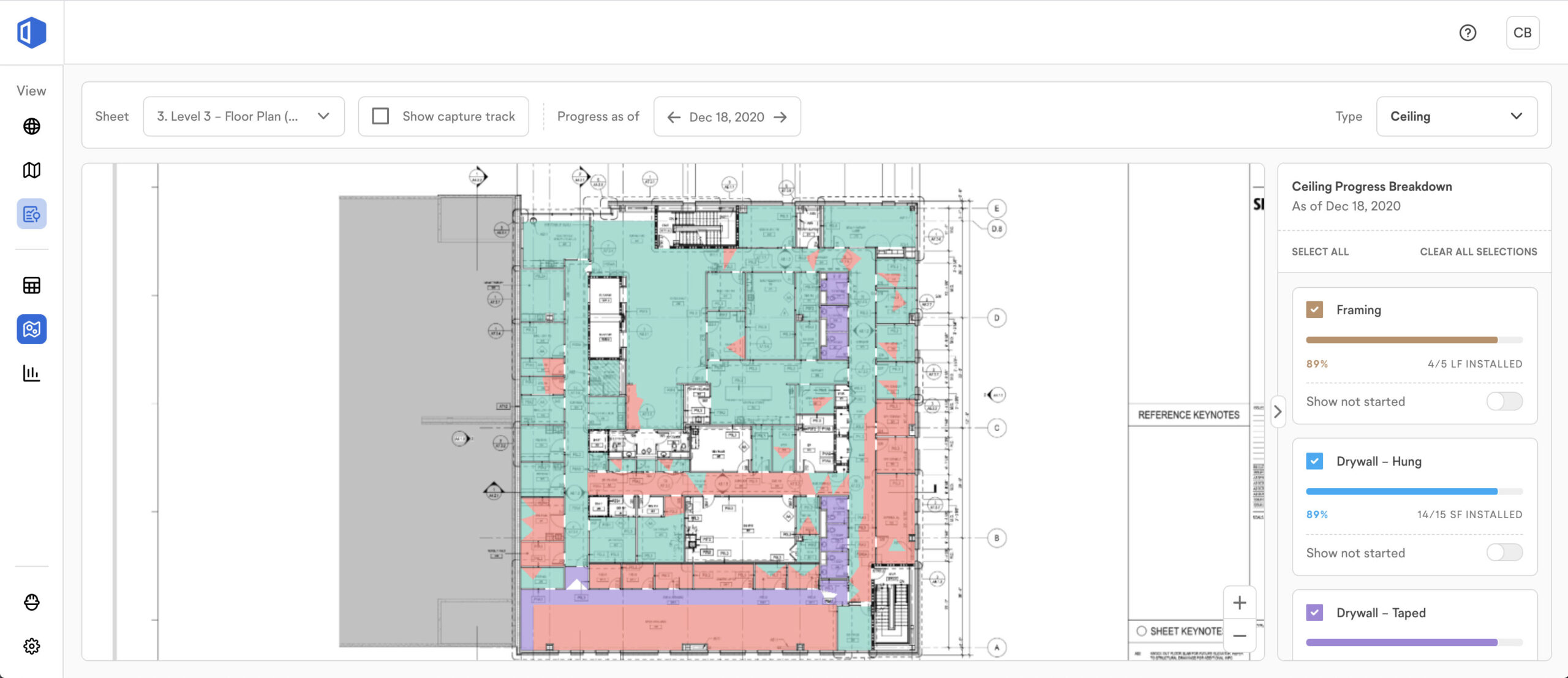Open the Sheet selection dropdown

pos(243,116)
